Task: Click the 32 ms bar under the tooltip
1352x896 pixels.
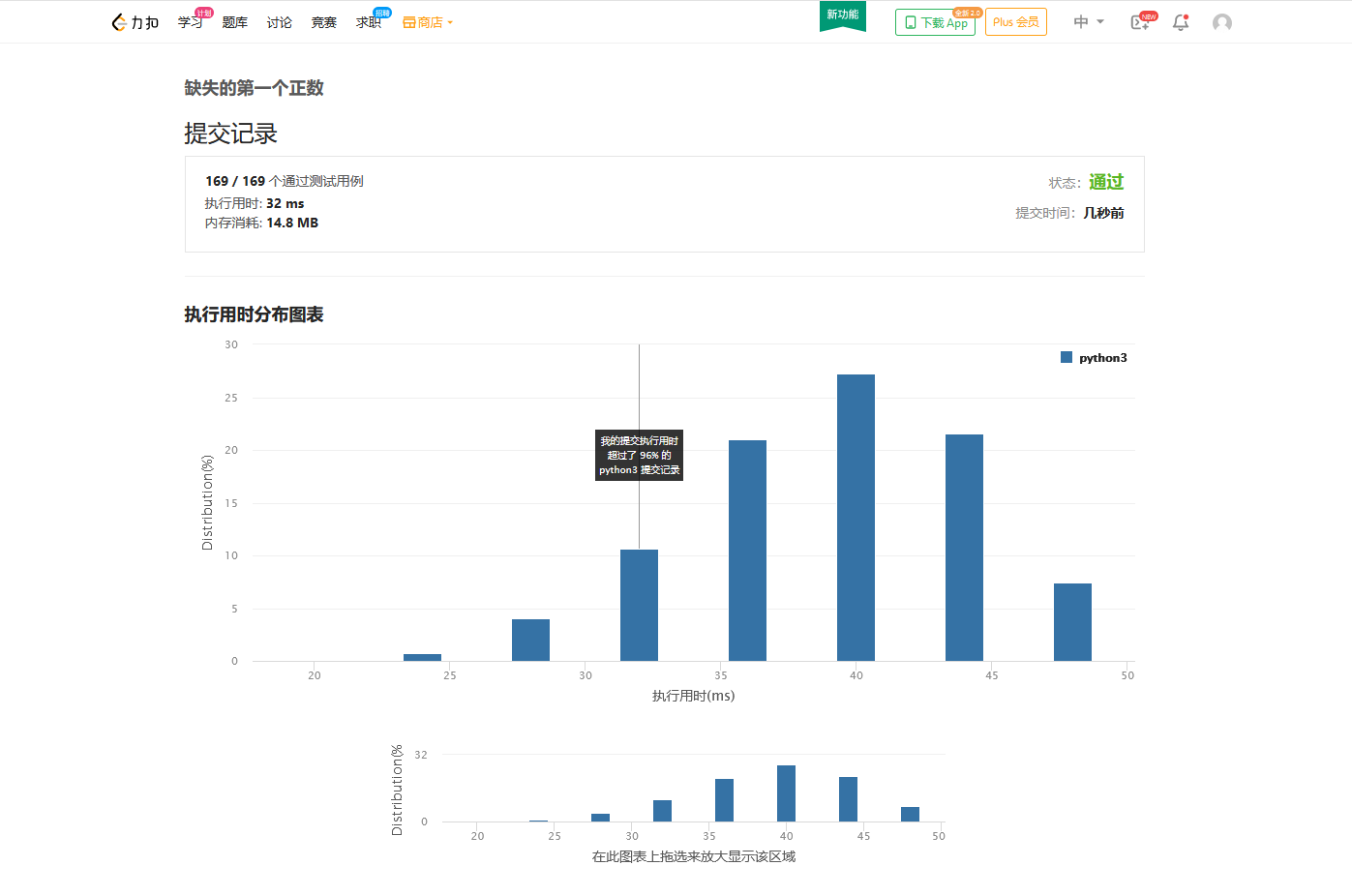Action: point(639,605)
